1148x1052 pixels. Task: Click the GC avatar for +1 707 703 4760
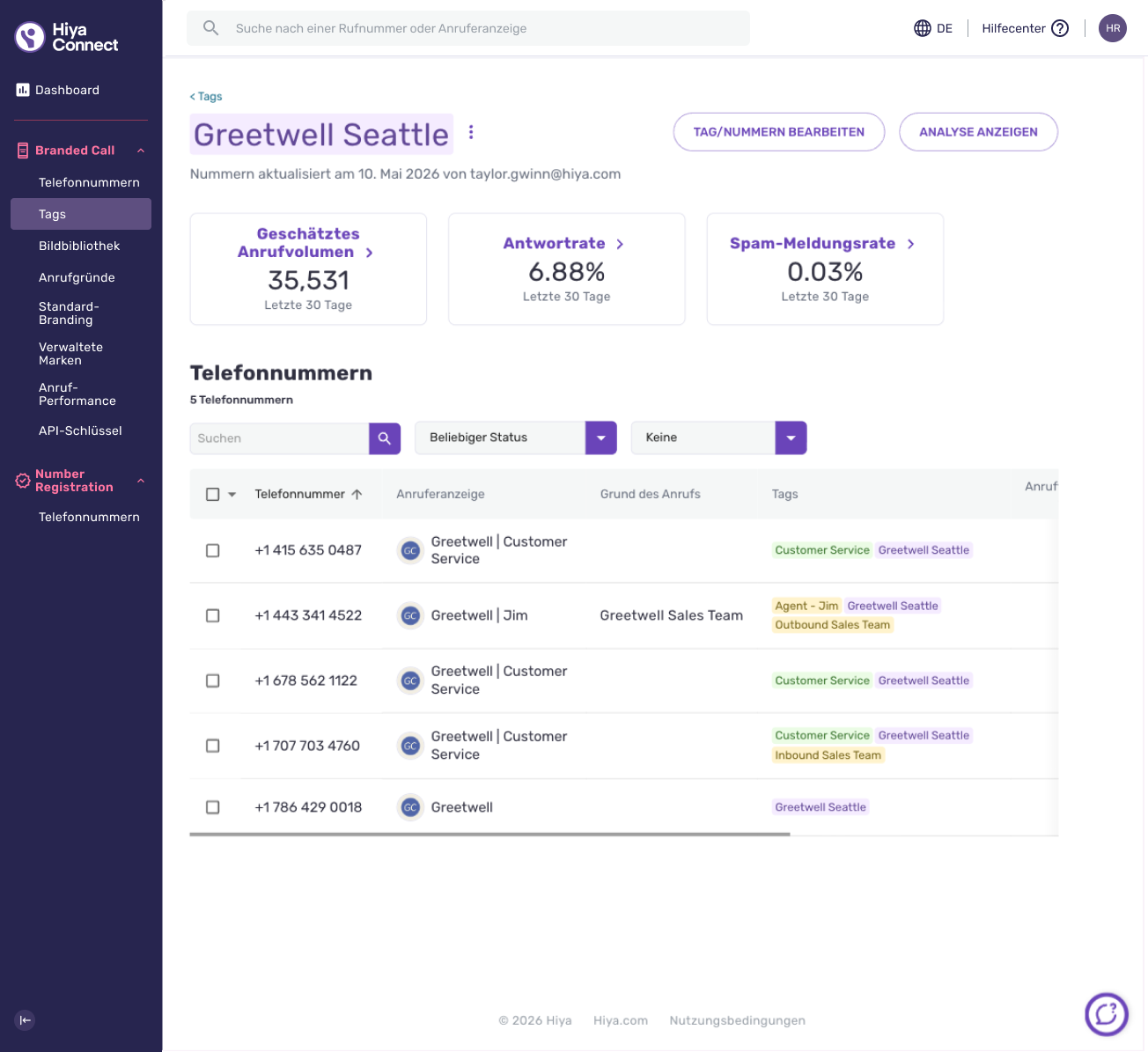[x=410, y=746]
